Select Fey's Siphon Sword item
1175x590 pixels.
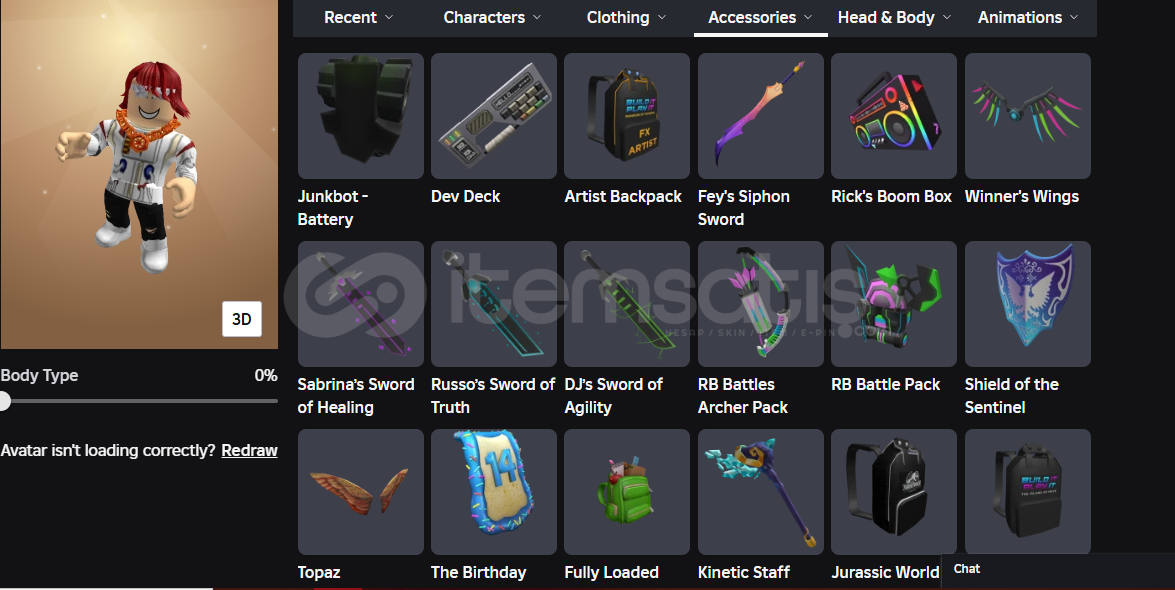pos(761,115)
